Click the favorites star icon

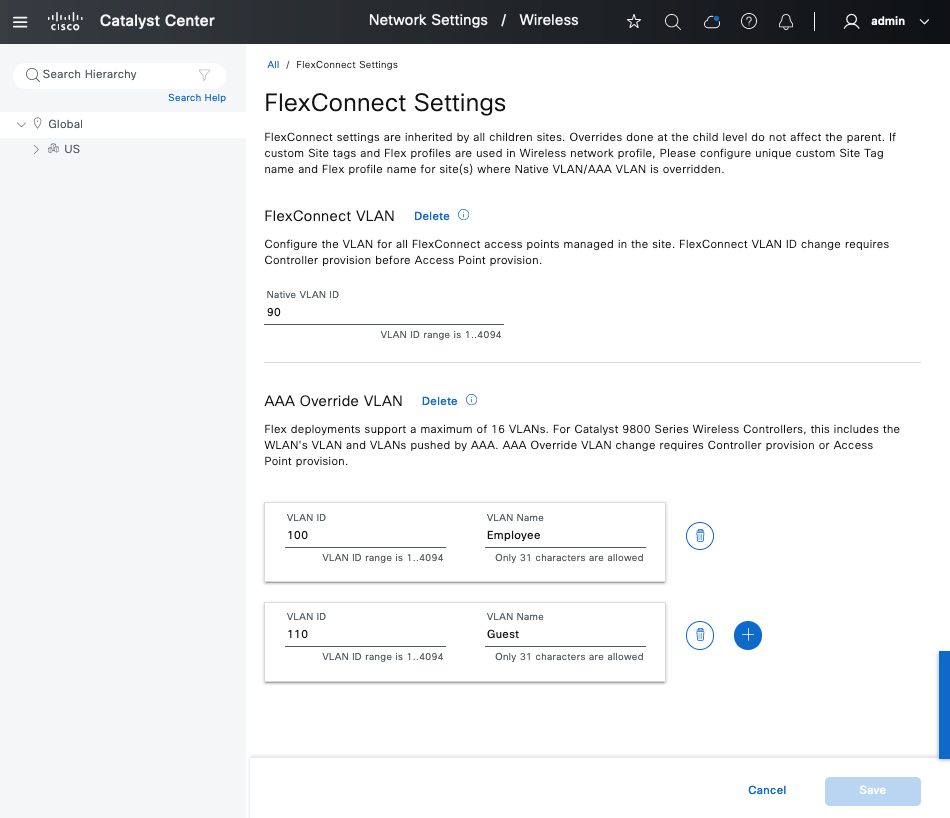point(634,21)
